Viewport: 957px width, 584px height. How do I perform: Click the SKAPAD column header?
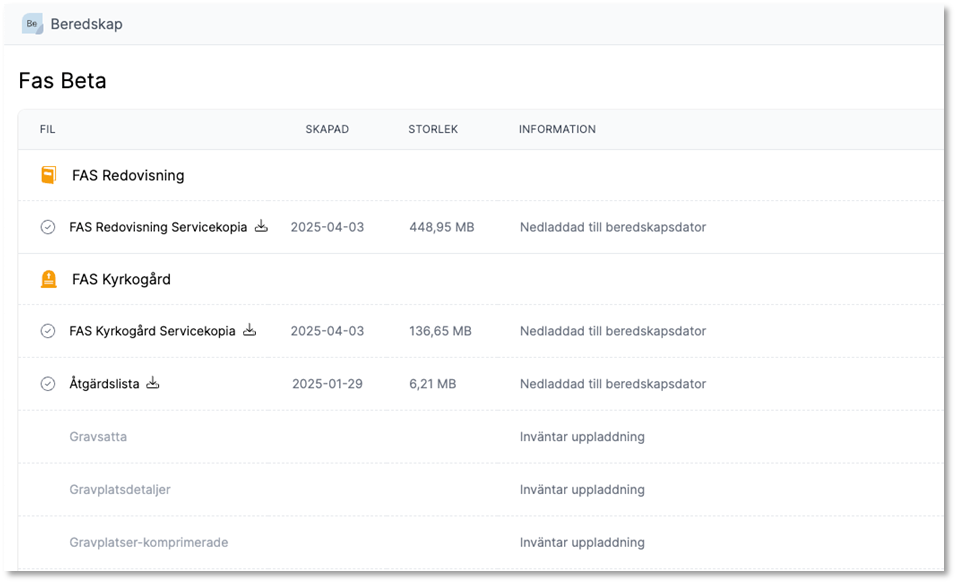point(327,129)
